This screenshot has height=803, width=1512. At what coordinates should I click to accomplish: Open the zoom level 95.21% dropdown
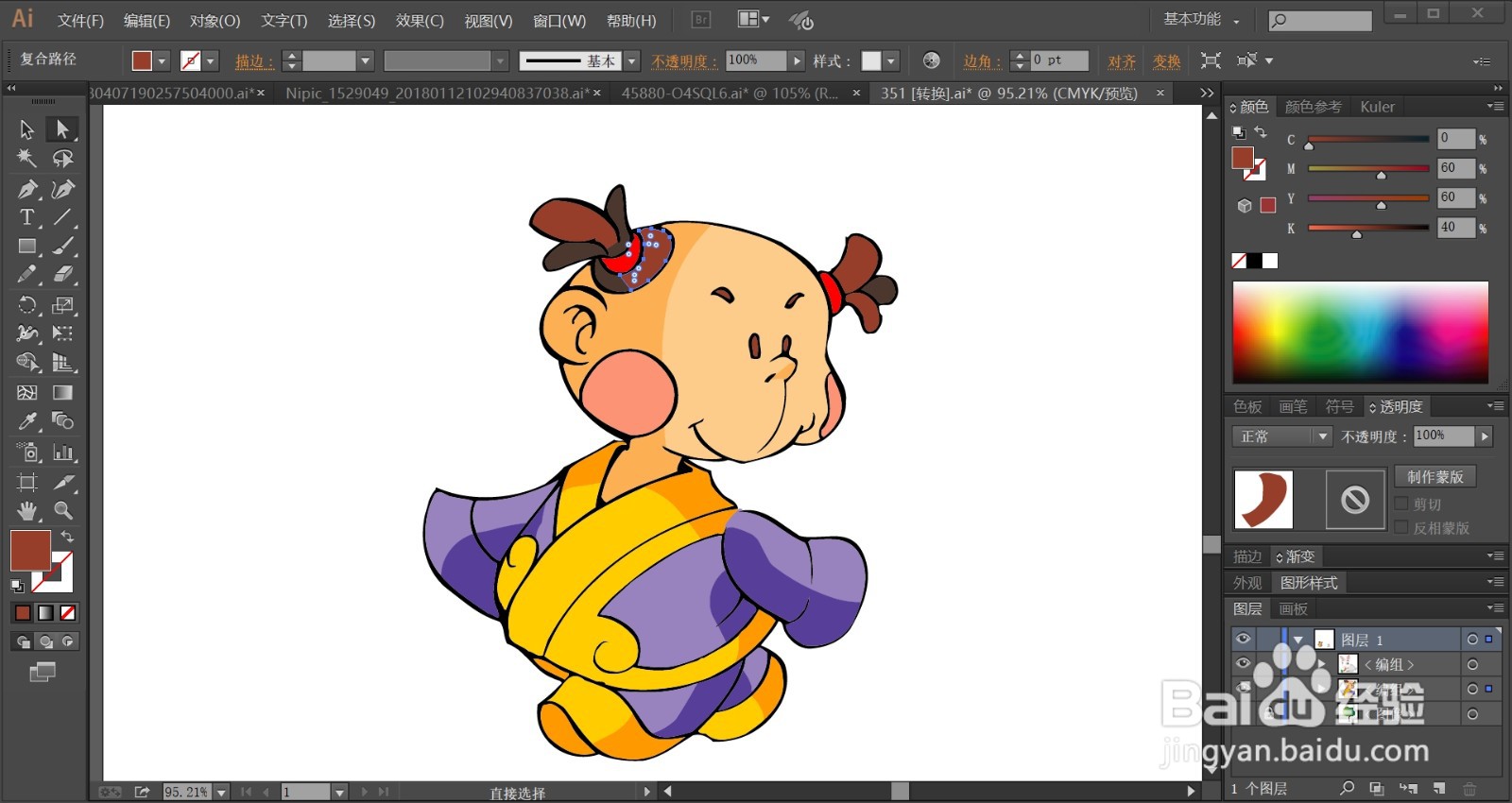tap(221, 793)
